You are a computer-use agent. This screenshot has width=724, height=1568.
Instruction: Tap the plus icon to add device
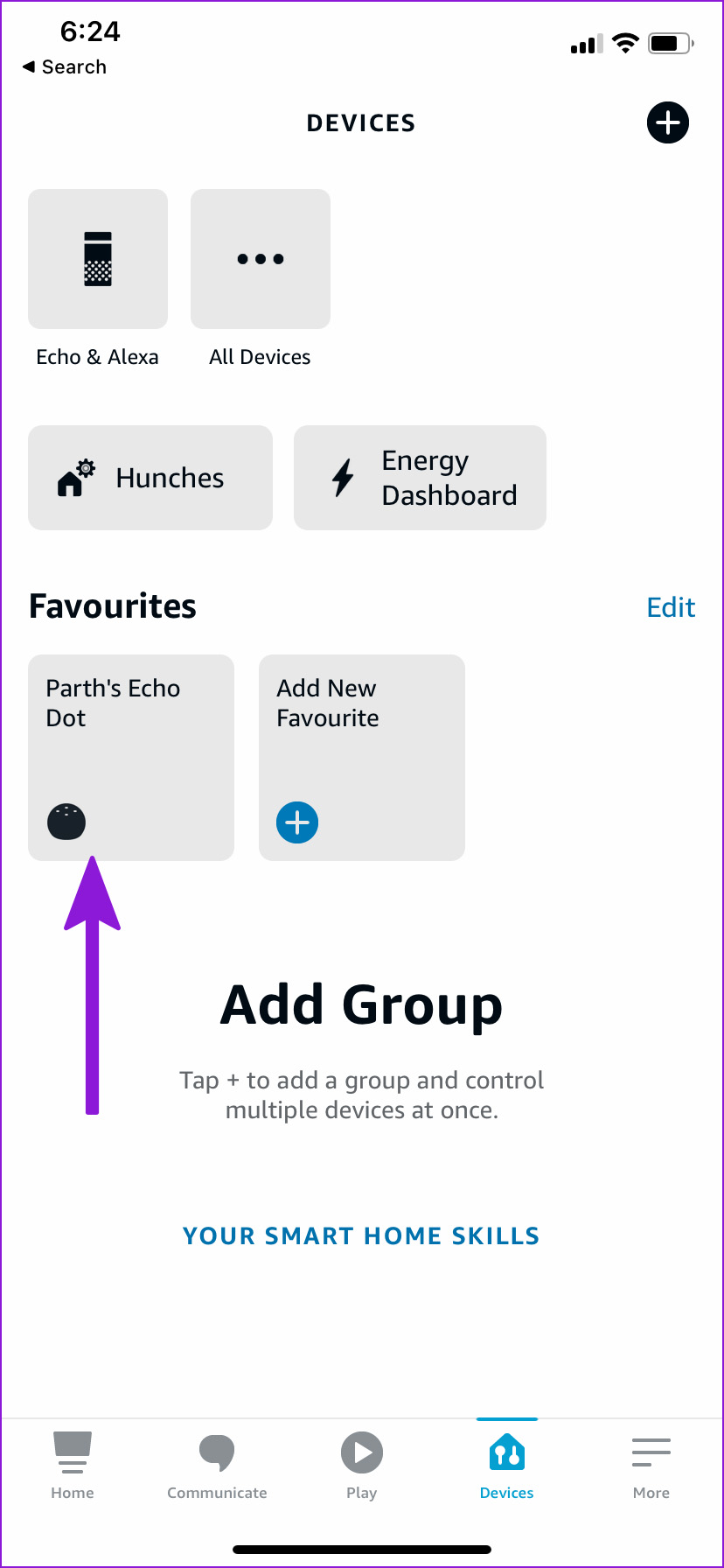pyautogui.click(x=668, y=122)
